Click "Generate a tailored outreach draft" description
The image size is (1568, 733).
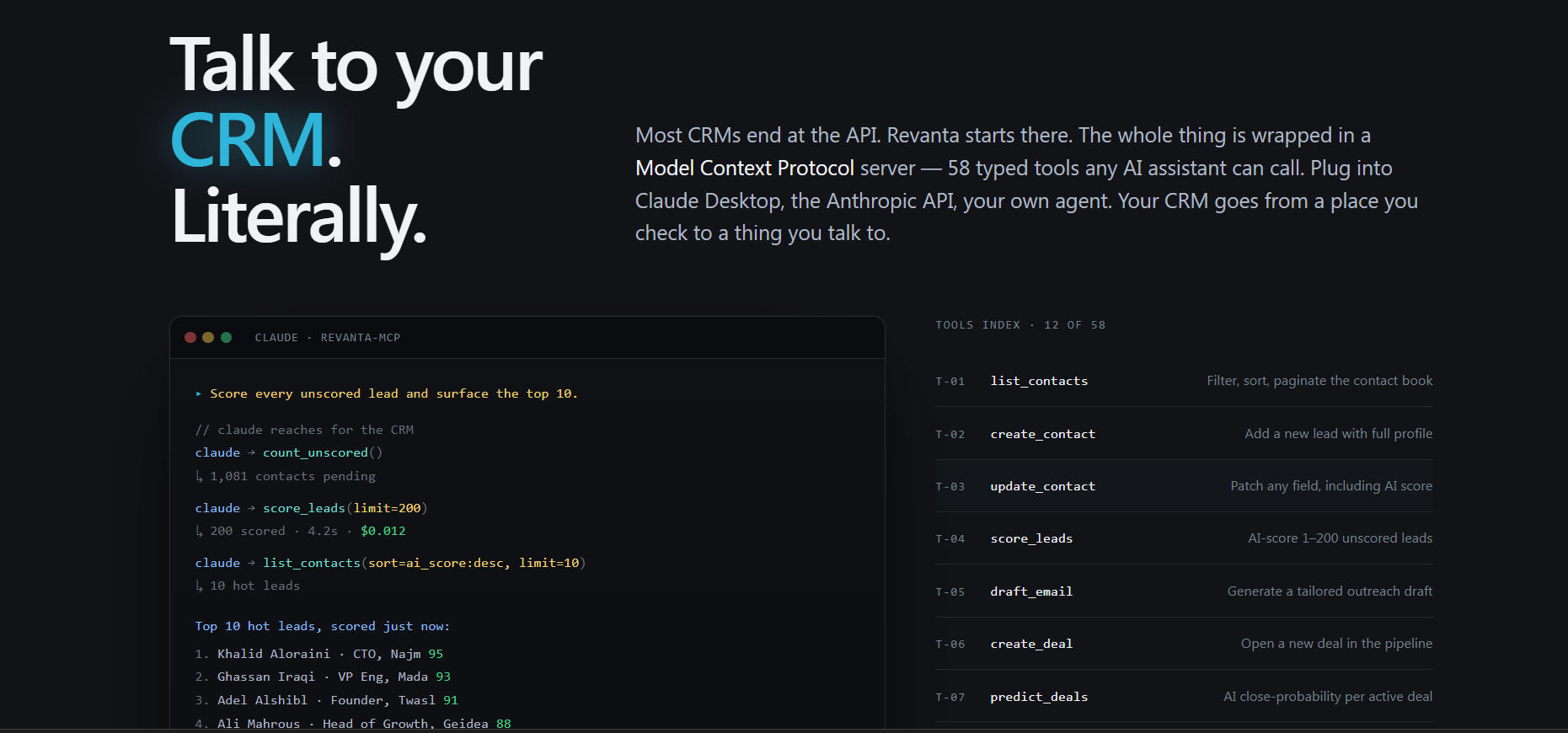click(1330, 591)
